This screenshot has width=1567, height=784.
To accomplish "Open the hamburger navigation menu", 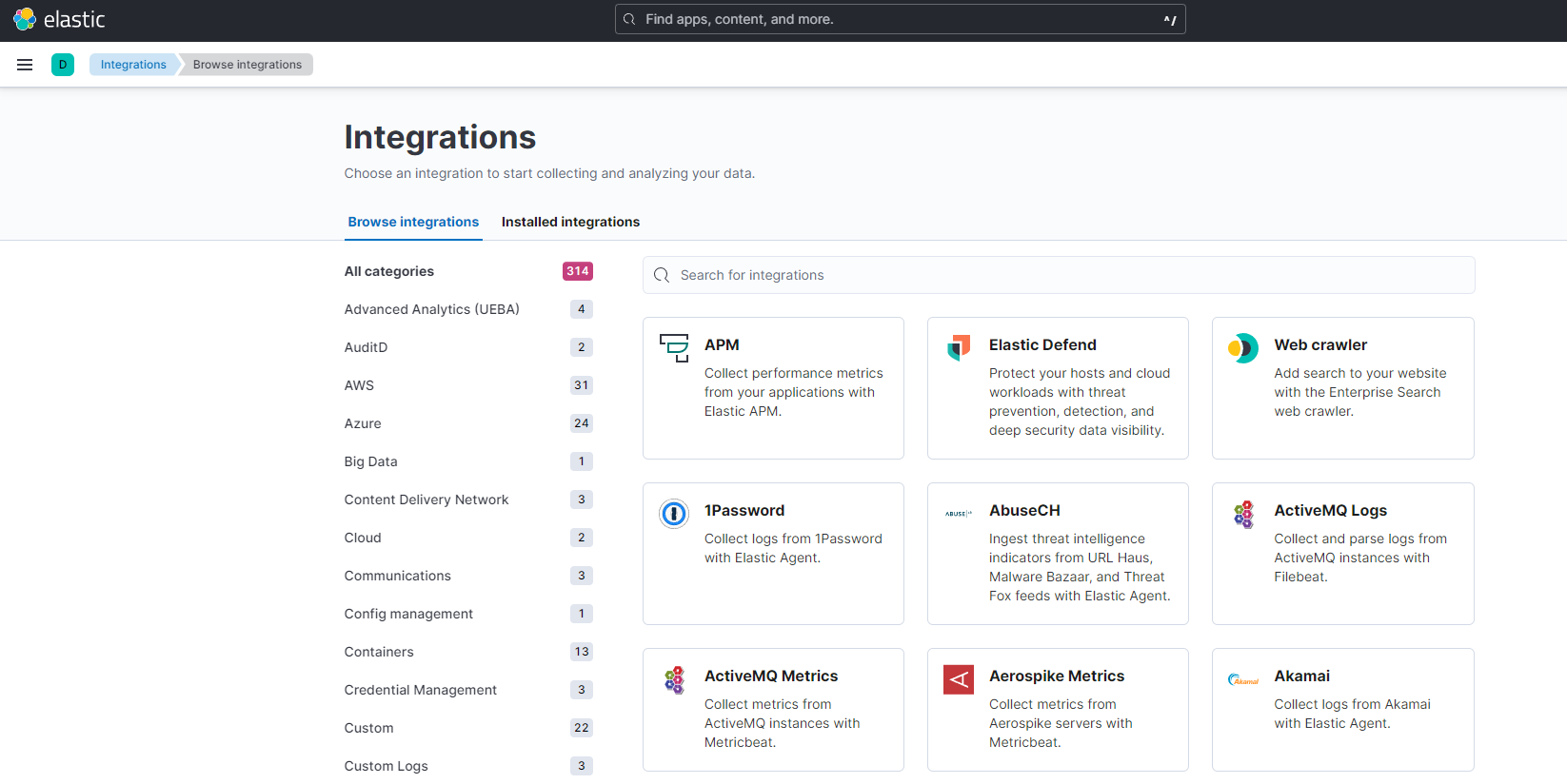I will pyautogui.click(x=25, y=65).
